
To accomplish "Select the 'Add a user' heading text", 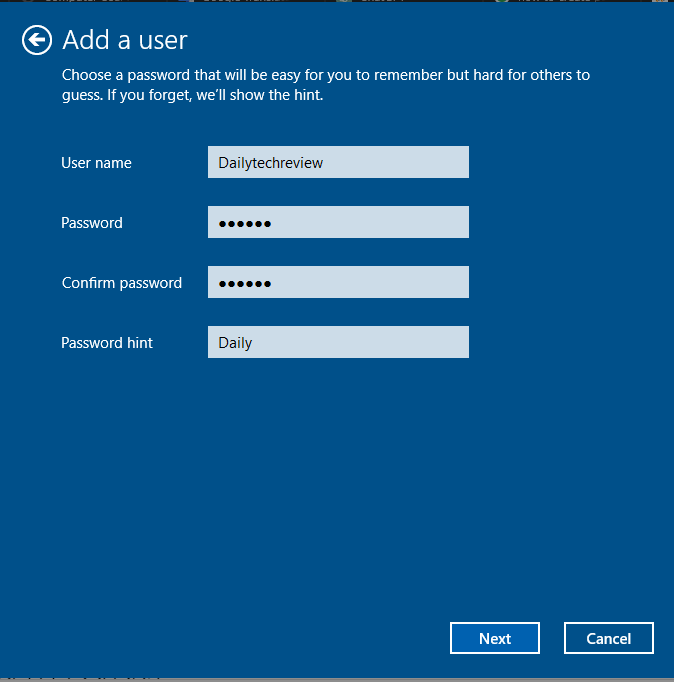I will 125,40.
